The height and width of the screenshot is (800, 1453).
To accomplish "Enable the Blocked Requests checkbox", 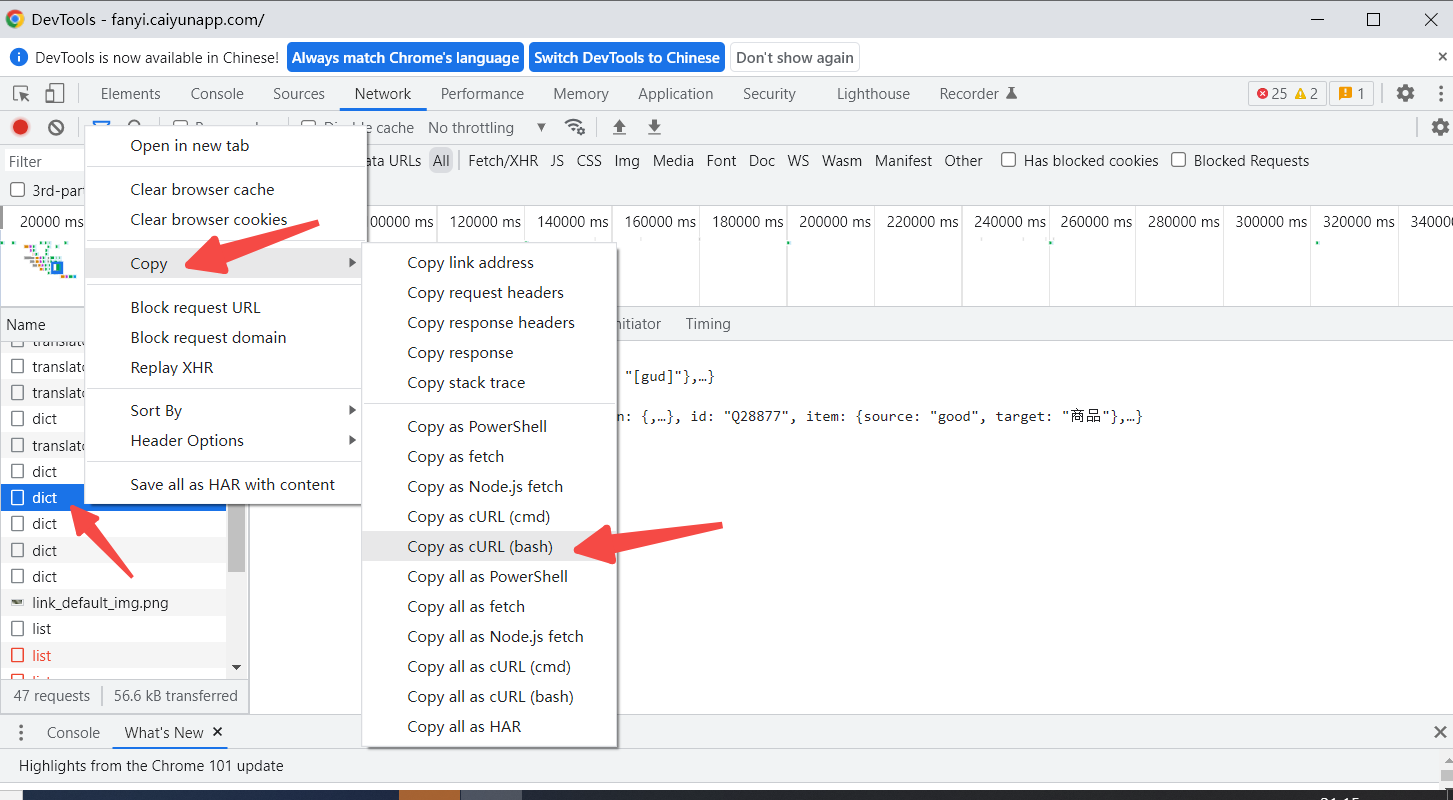I will click(x=1179, y=160).
